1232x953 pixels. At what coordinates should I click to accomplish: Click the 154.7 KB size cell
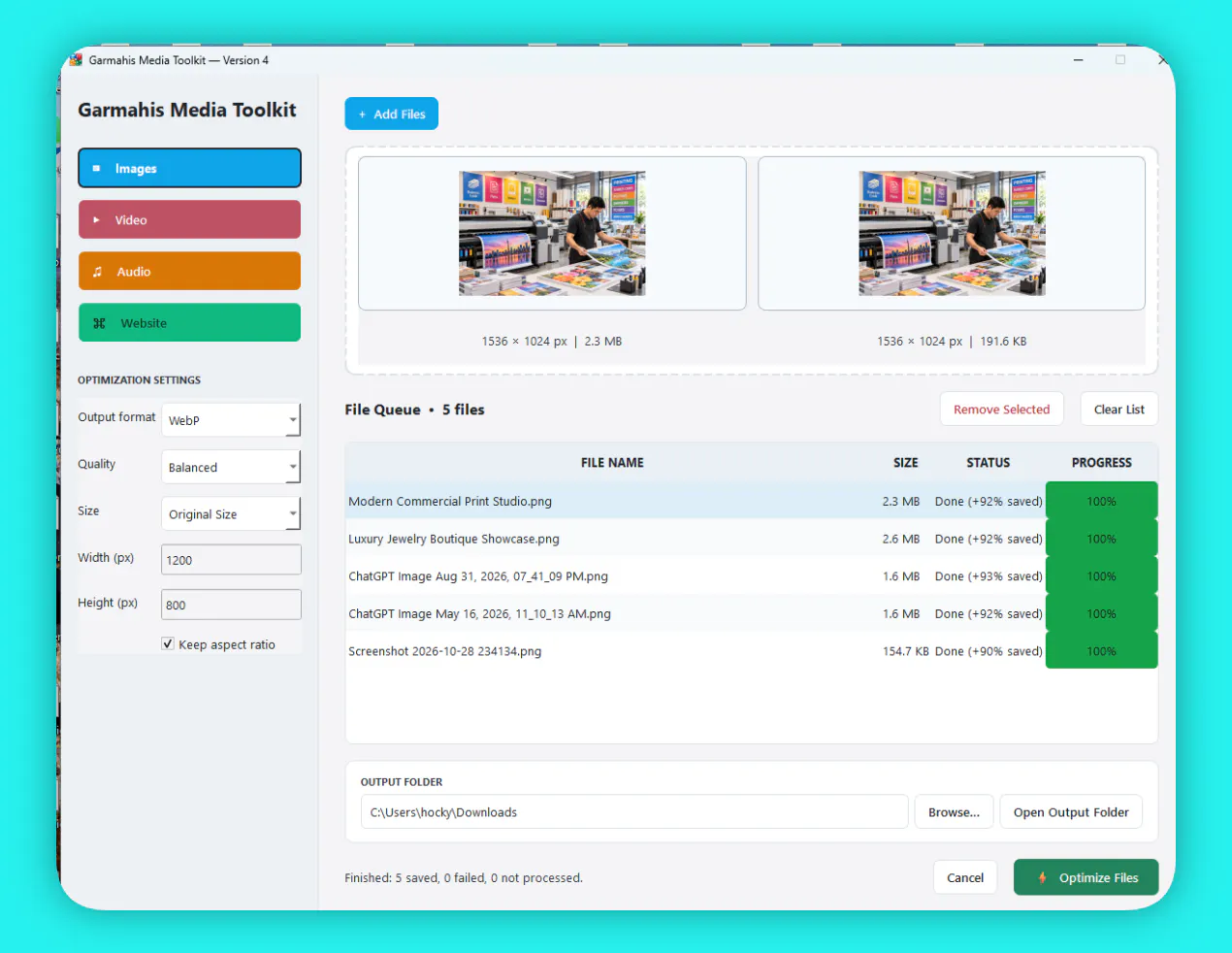click(905, 651)
